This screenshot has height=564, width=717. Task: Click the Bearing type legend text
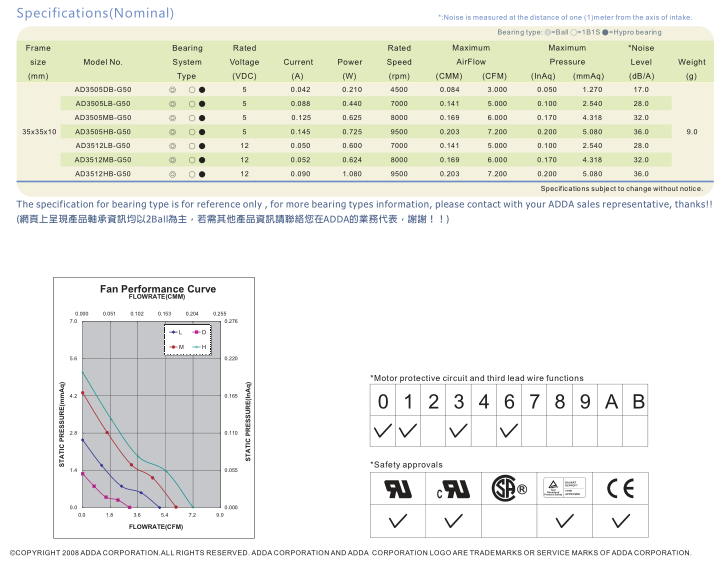point(579,32)
